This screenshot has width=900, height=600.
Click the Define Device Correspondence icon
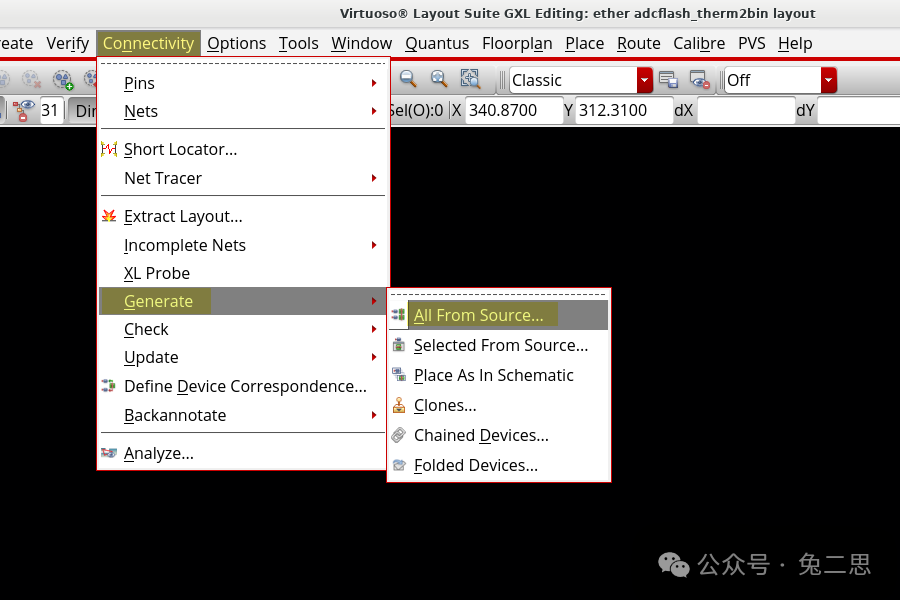(108, 386)
